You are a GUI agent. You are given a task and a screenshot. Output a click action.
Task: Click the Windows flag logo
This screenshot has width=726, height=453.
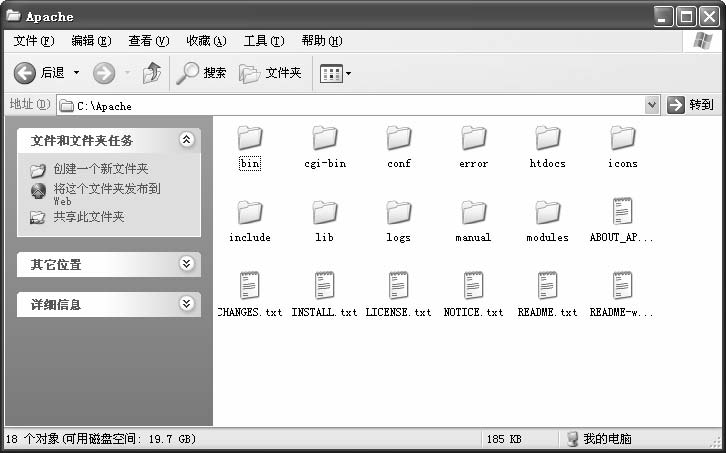702,42
